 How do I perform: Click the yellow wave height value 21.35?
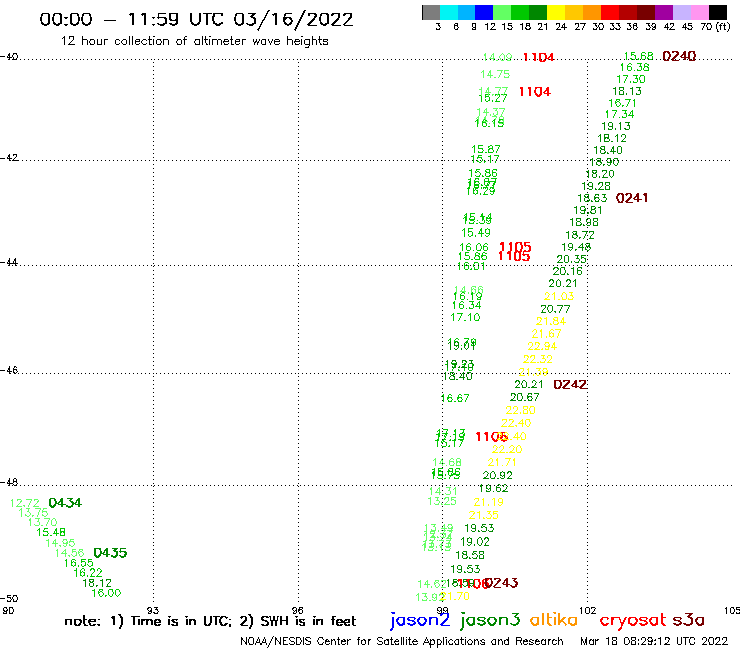(x=484, y=515)
